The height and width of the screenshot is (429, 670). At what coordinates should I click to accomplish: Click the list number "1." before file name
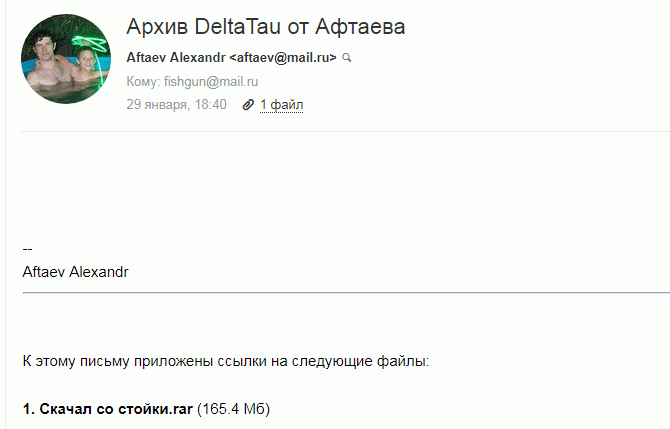coord(29,409)
